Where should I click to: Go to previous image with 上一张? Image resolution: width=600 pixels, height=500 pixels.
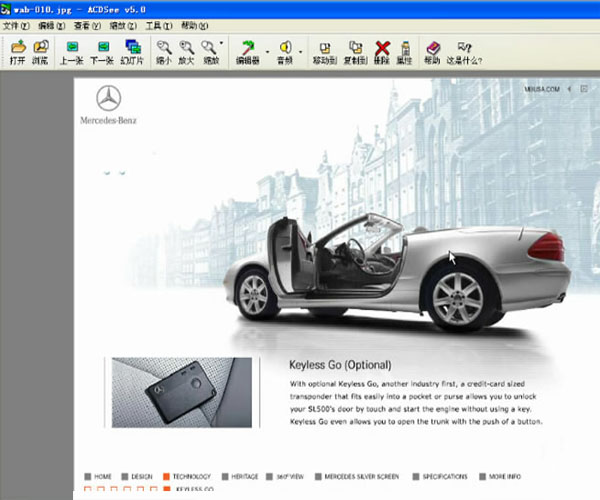72,51
